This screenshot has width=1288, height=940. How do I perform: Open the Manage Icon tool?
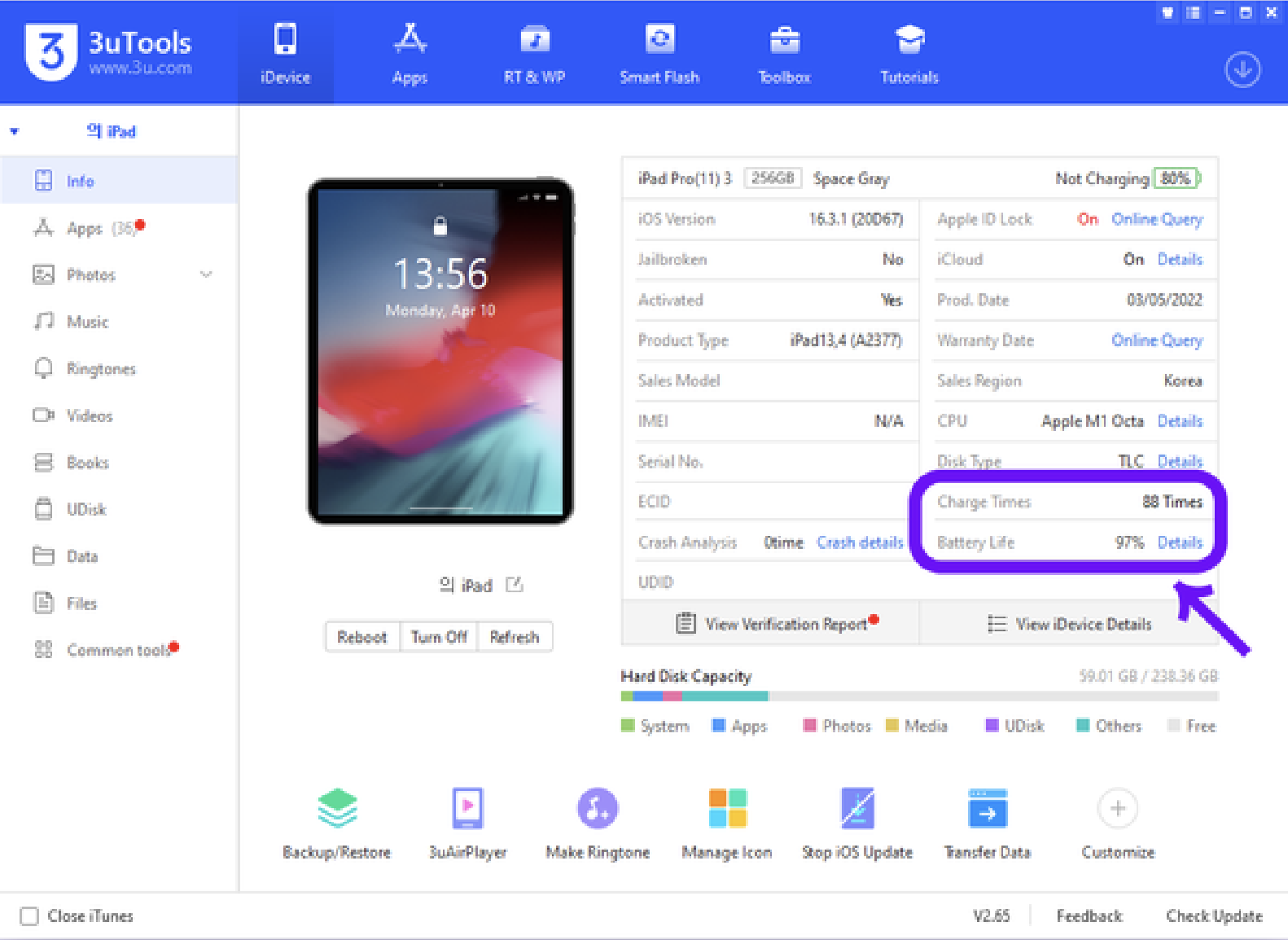727,823
